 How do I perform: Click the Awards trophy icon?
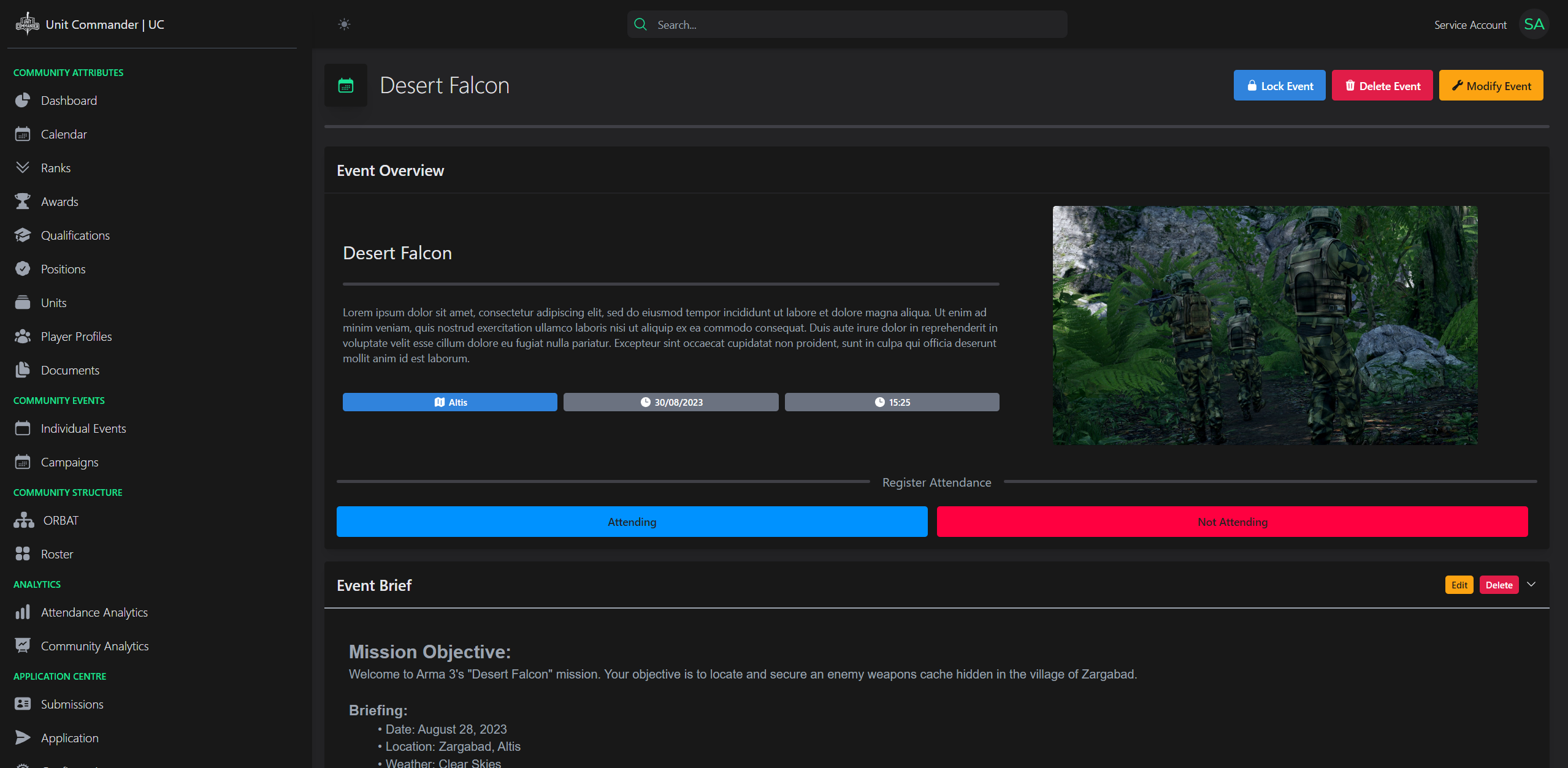23,201
